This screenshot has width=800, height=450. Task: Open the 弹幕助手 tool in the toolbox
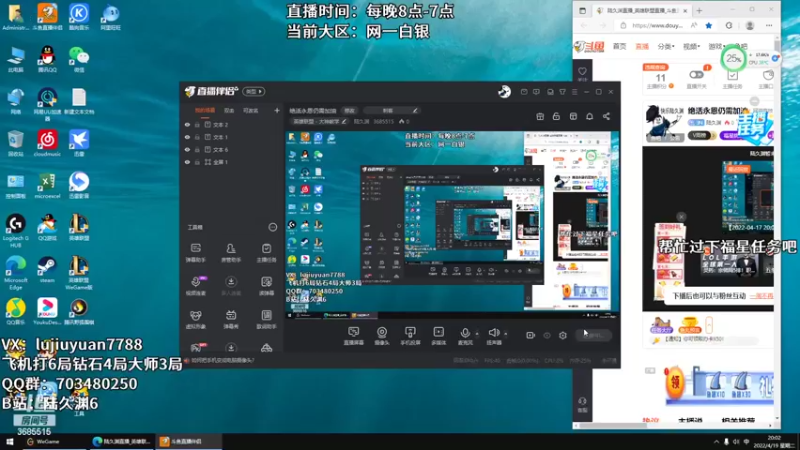(195, 252)
